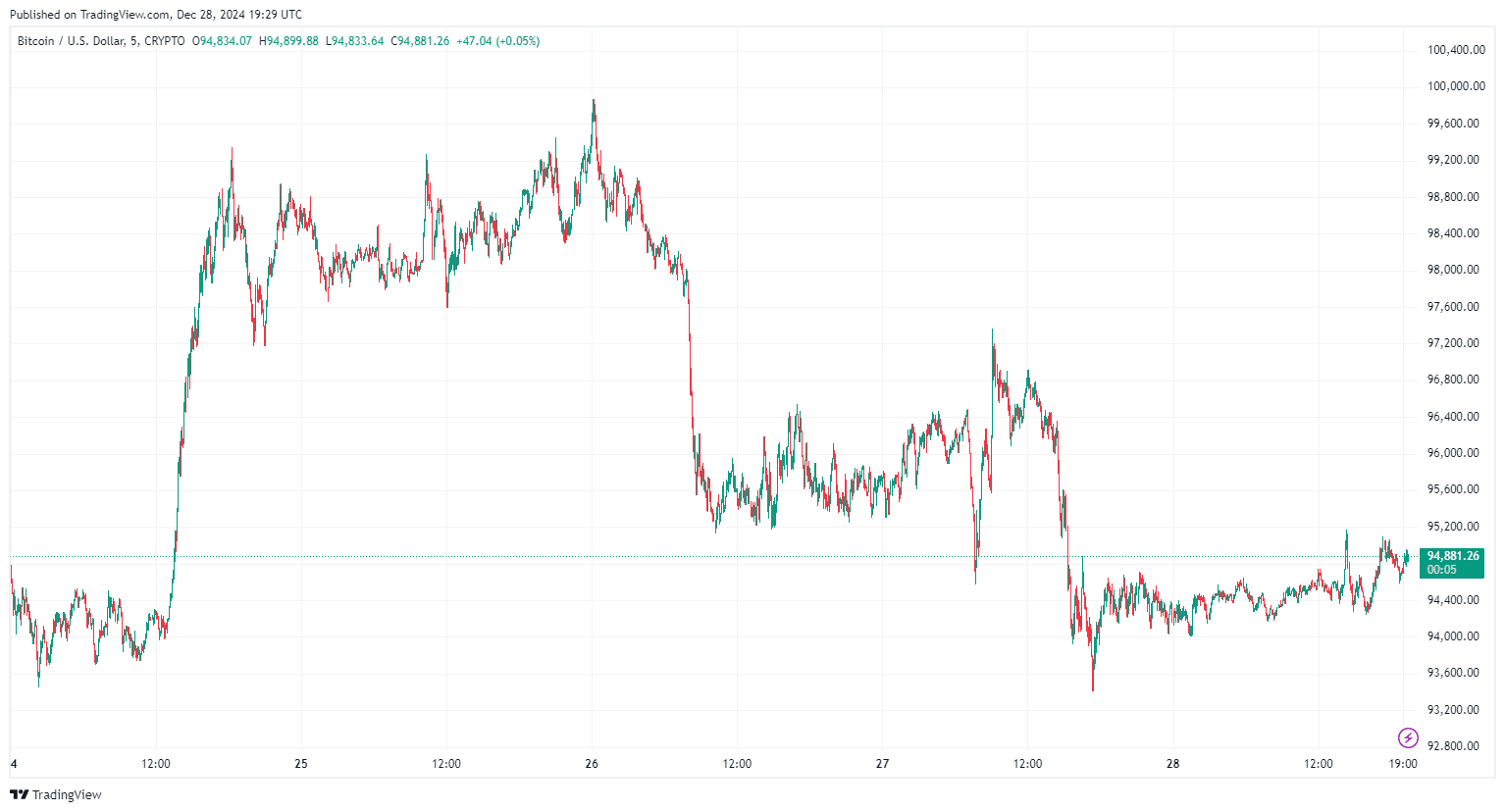This screenshot has width=1505, height=812.
Task: Click the 100,000.00 price axis label
Action: pyautogui.click(x=1456, y=86)
